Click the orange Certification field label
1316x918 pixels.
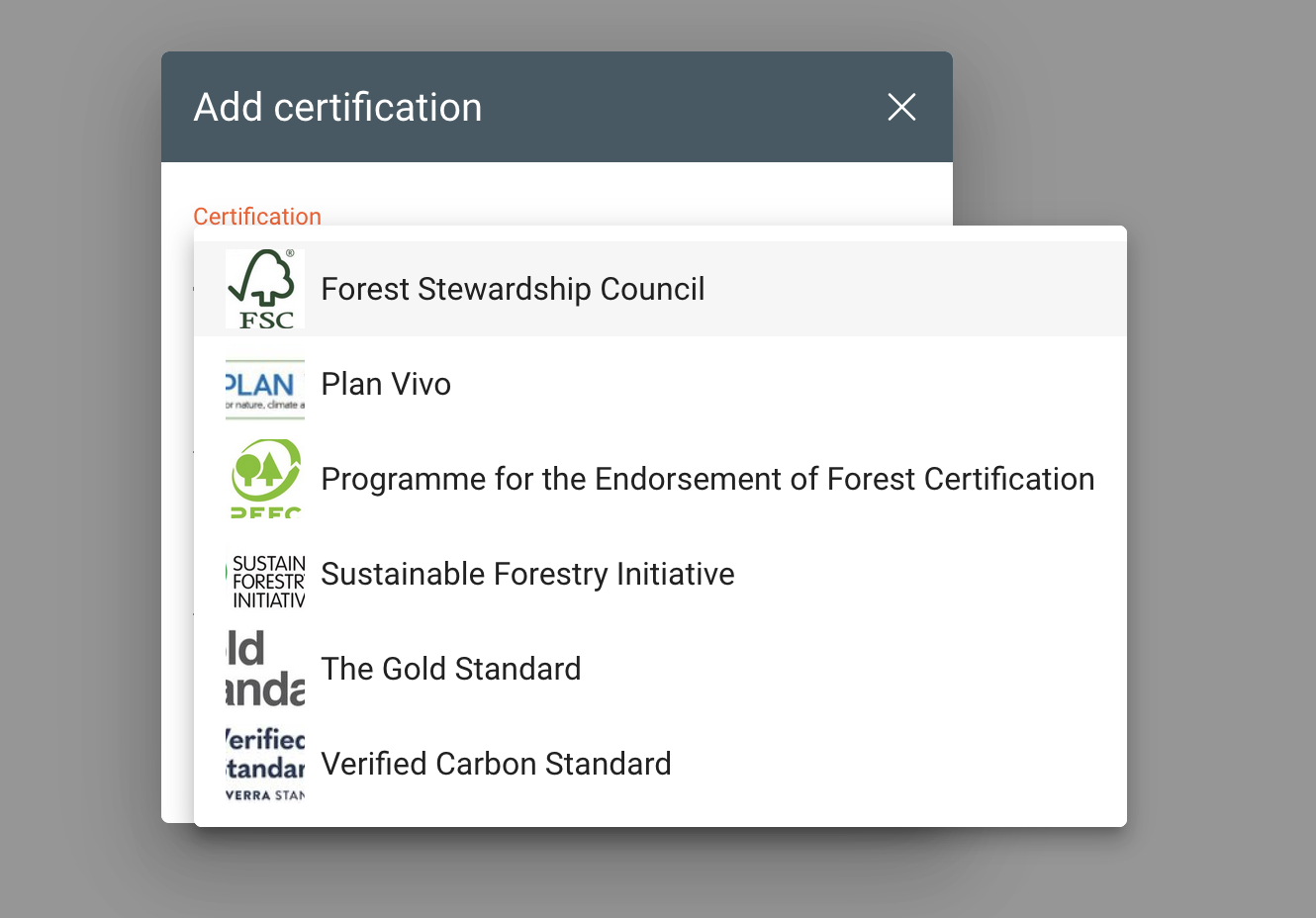[x=257, y=216]
